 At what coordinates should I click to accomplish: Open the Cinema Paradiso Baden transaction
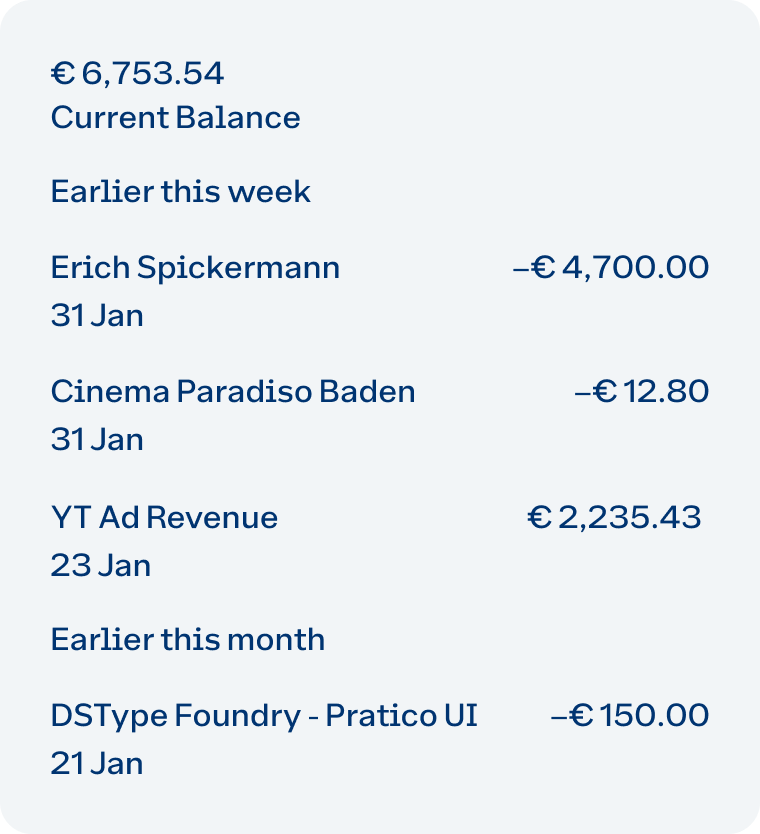point(380,415)
